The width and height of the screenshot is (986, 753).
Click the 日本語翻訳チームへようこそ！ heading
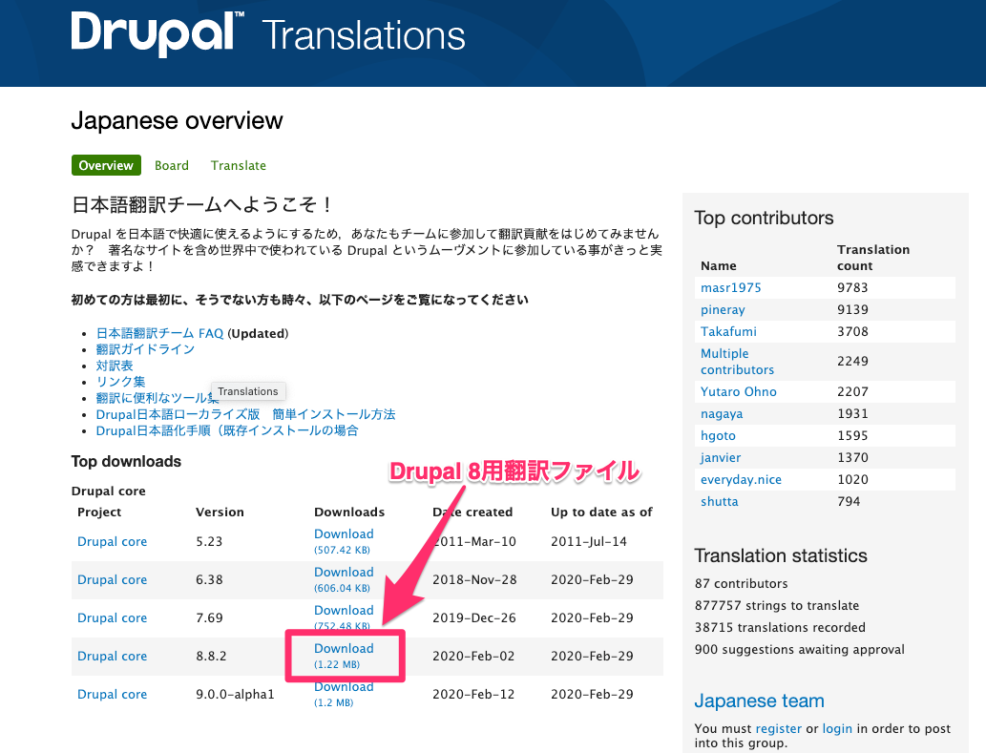(x=202, y=204)
